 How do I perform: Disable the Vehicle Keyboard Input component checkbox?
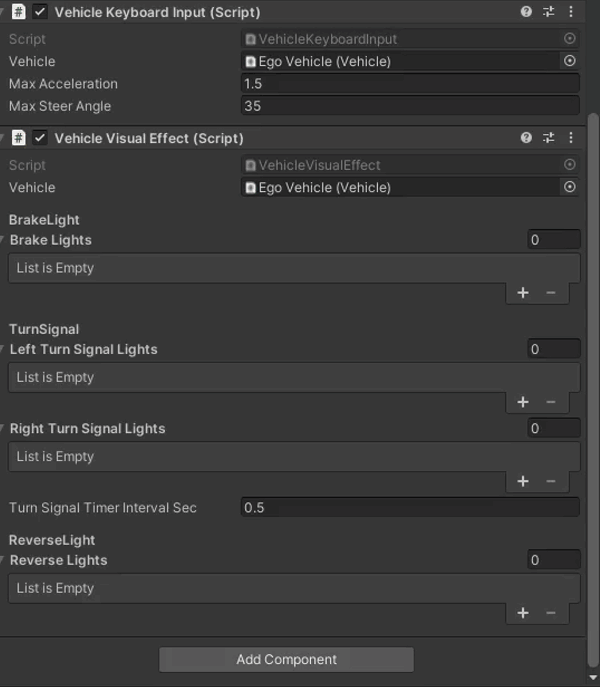[x=40, y=12]
